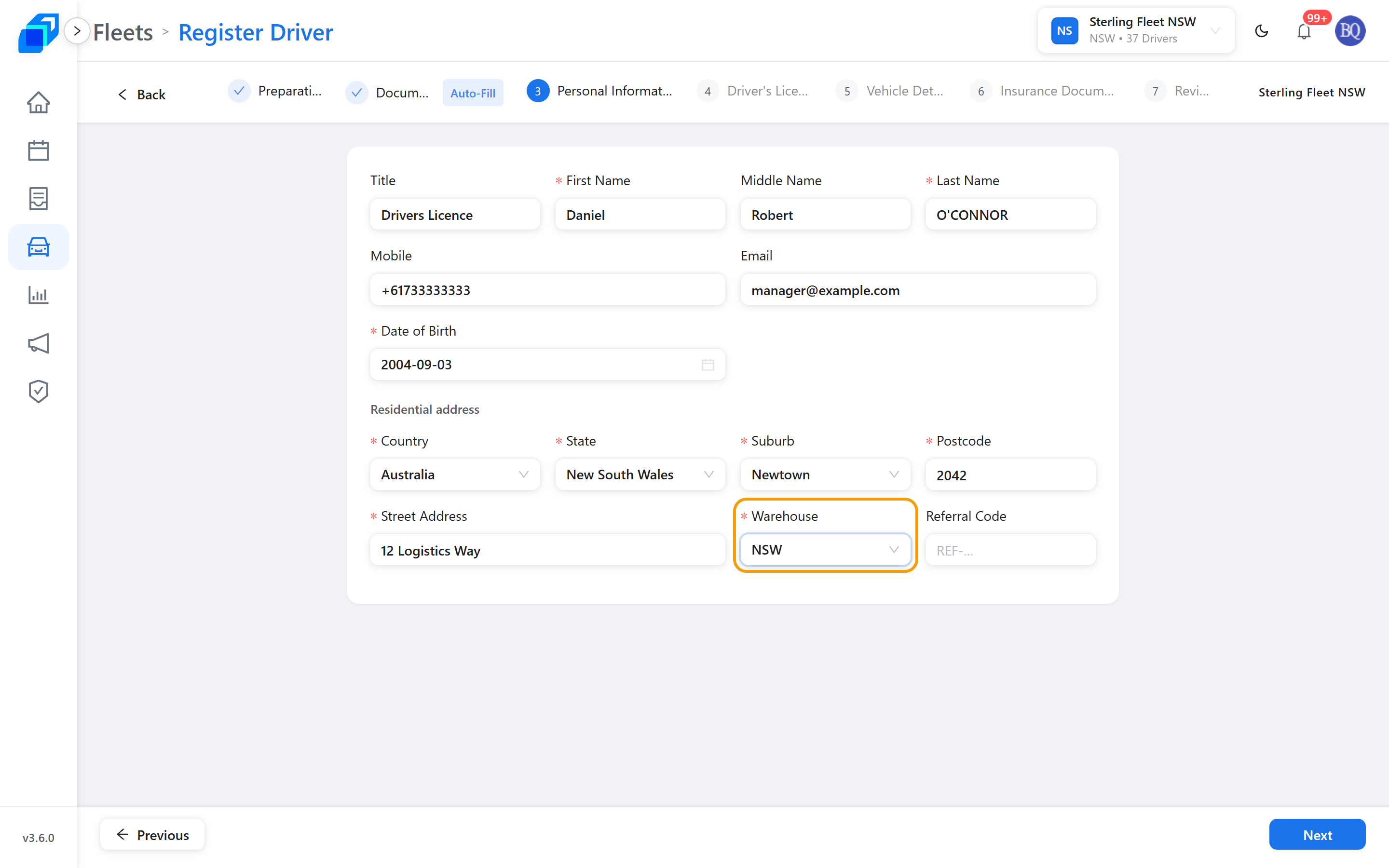Click the Previous button
The image size is (1389, 868).
click(x=153, y=835)
